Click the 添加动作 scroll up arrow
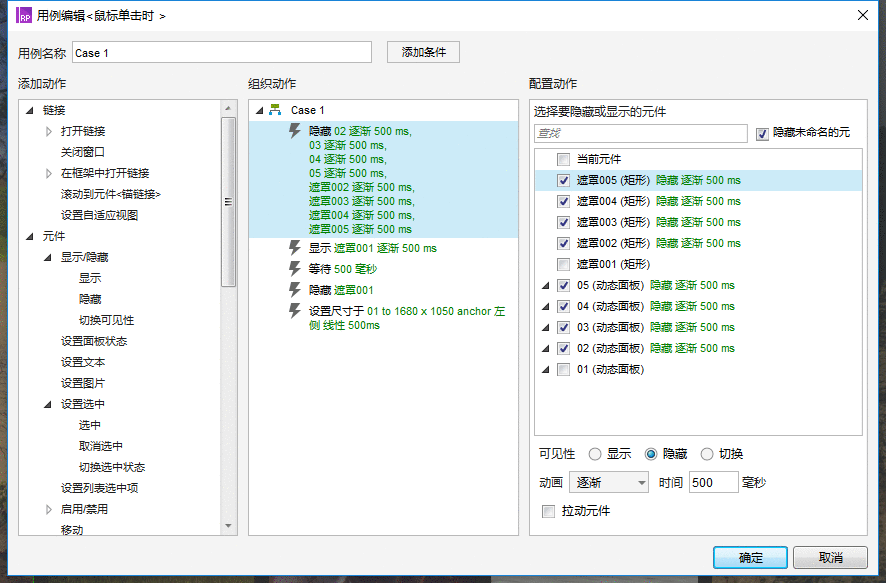 pyautogui.click(x=228, y=108)
